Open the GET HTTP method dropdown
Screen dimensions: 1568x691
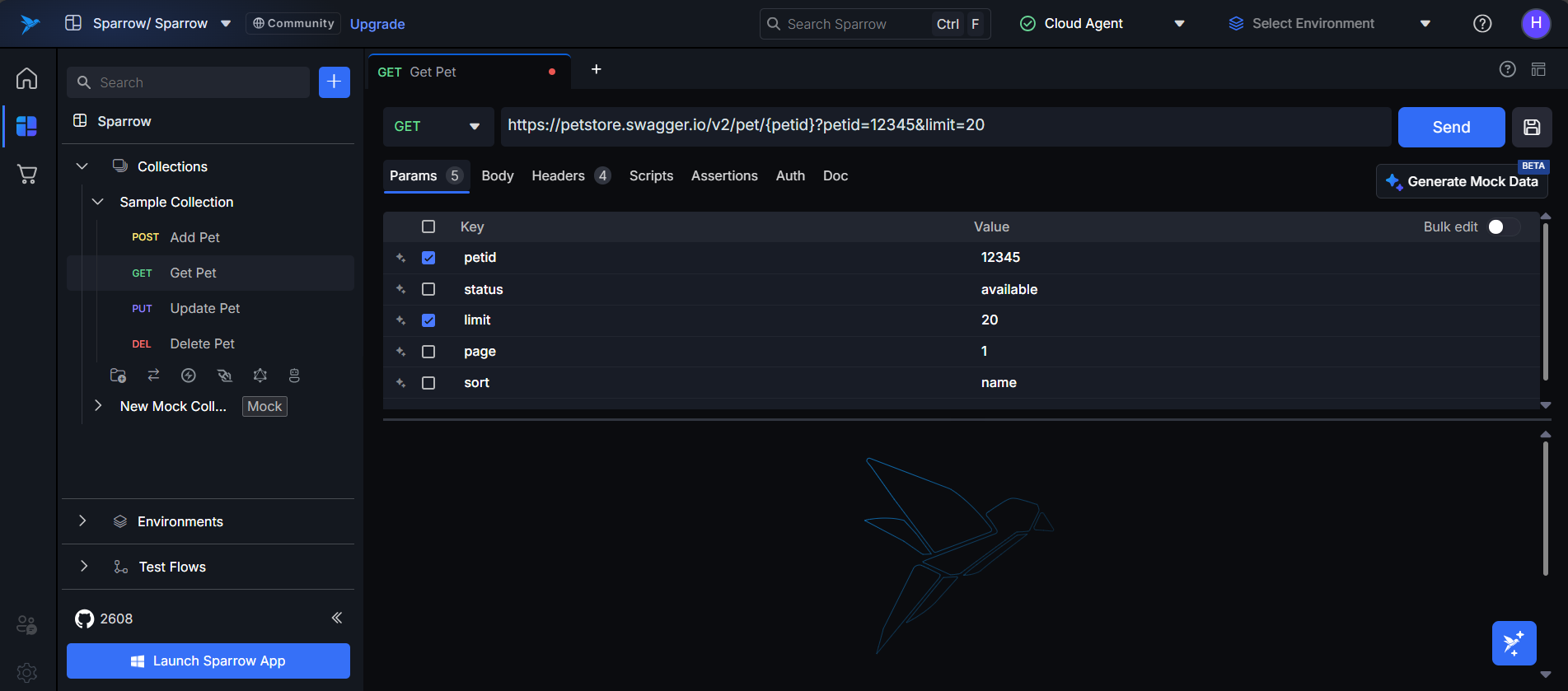pyautogui.click(x=438, y=127)
